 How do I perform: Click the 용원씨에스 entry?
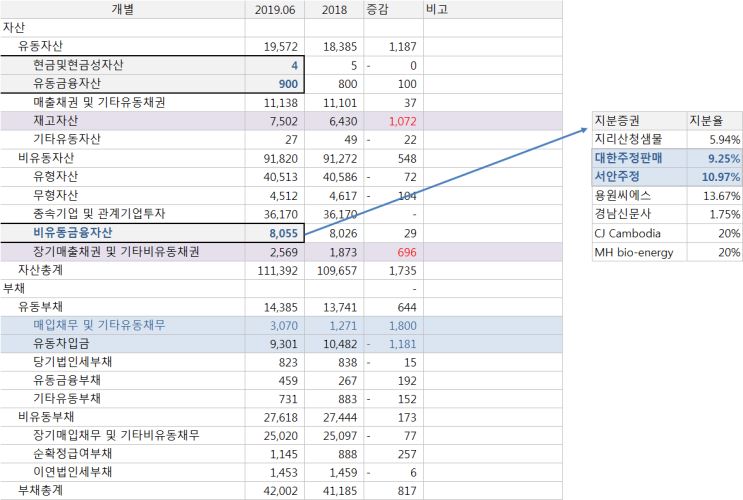(623, 195)
